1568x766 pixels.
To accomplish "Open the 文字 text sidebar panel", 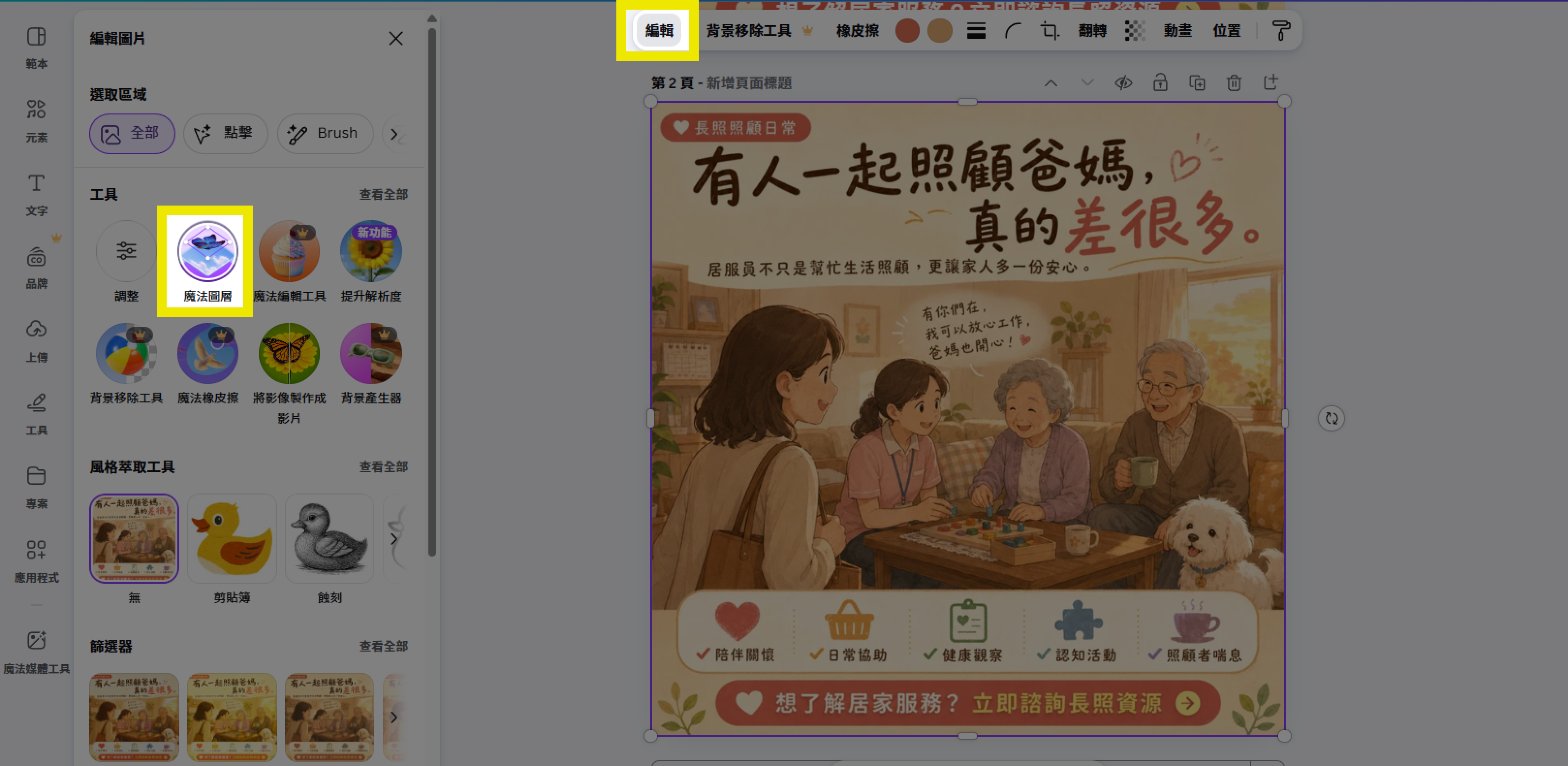I will 36,194.
